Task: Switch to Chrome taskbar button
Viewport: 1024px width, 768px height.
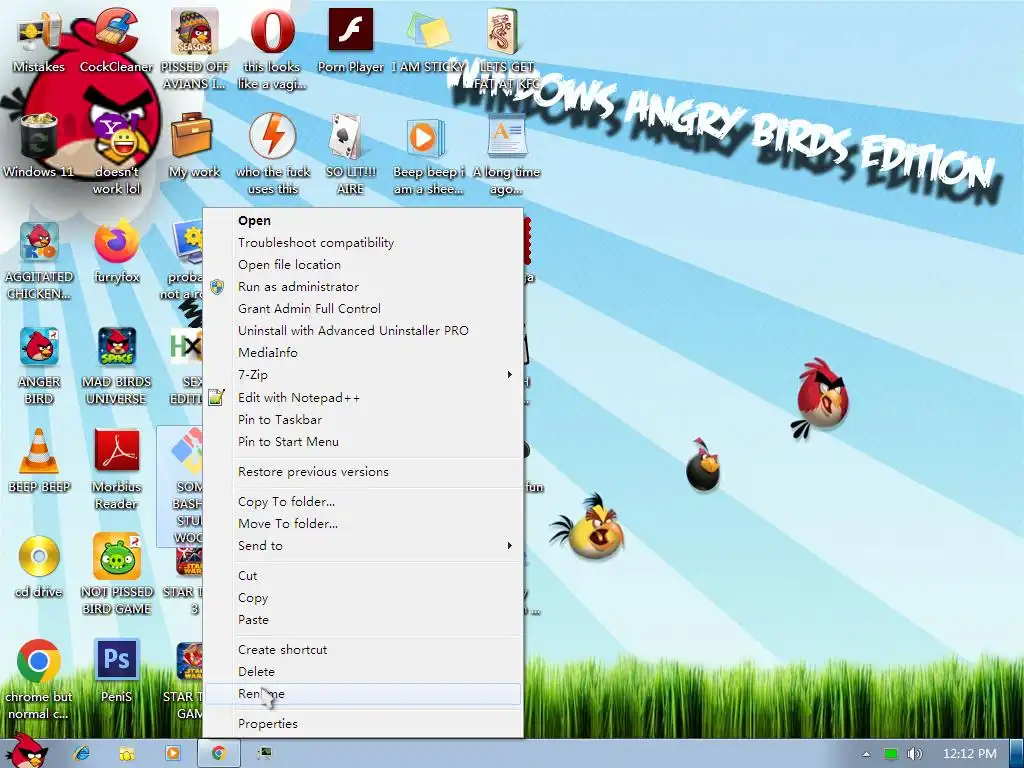Action: tap(219, 753)
